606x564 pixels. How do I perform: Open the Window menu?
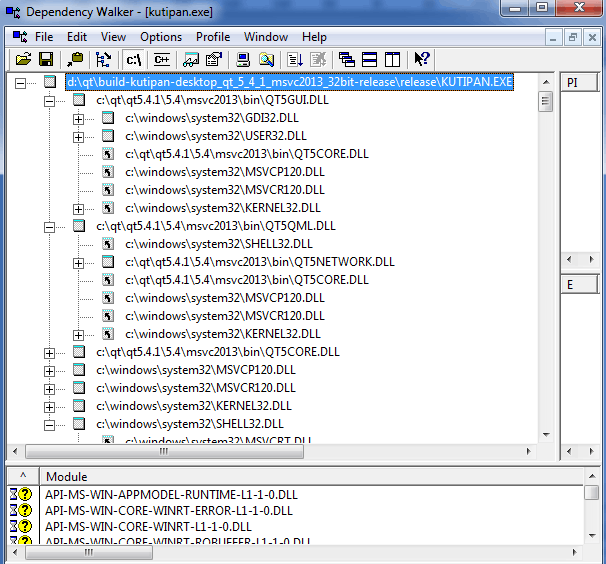(x=266, y=37)
